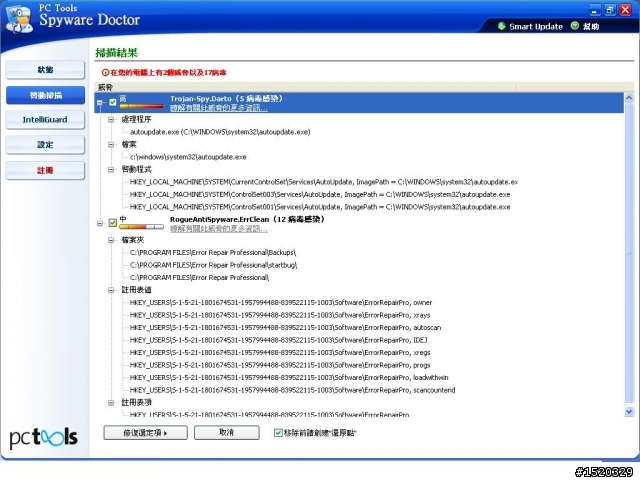Click the 威脅 column header
Viewport: 640px width, 480px height.
305,87
